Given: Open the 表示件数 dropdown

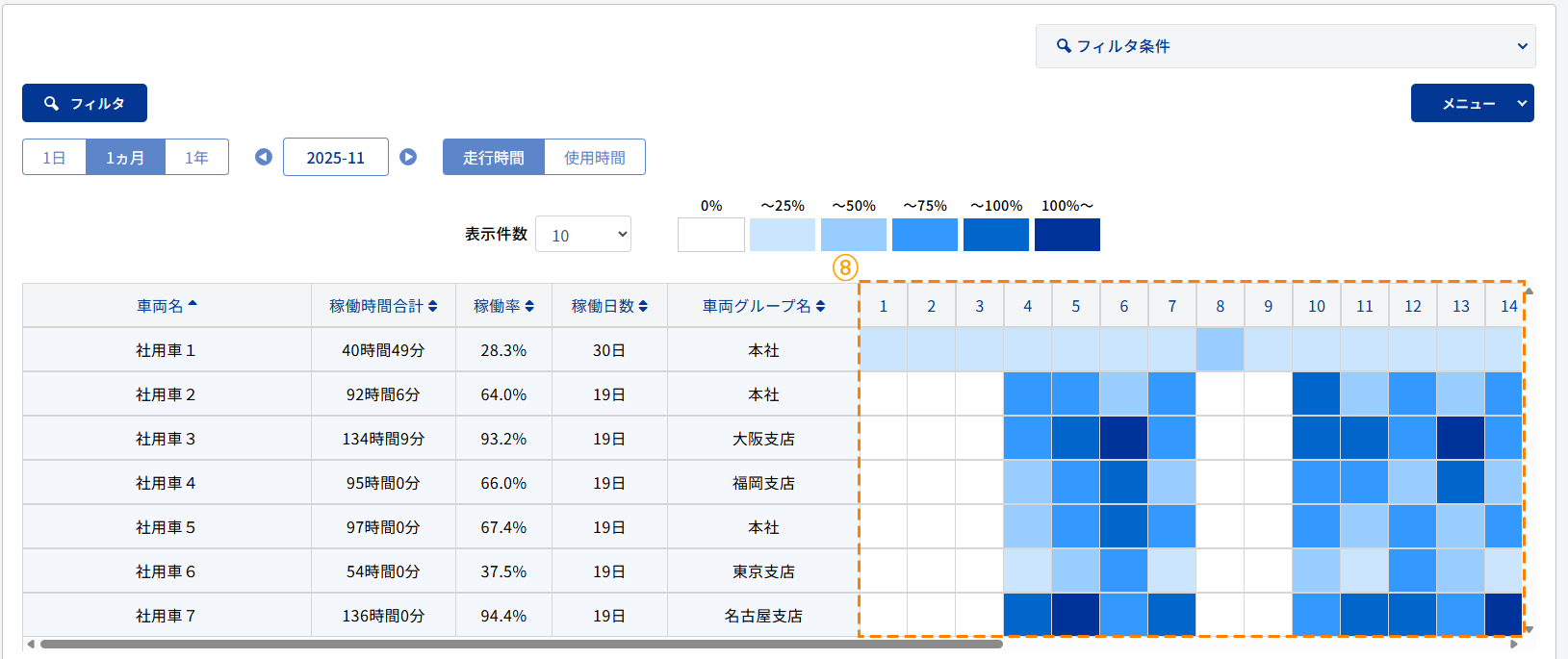Looking at the screenshot, I should pos(583,235).
